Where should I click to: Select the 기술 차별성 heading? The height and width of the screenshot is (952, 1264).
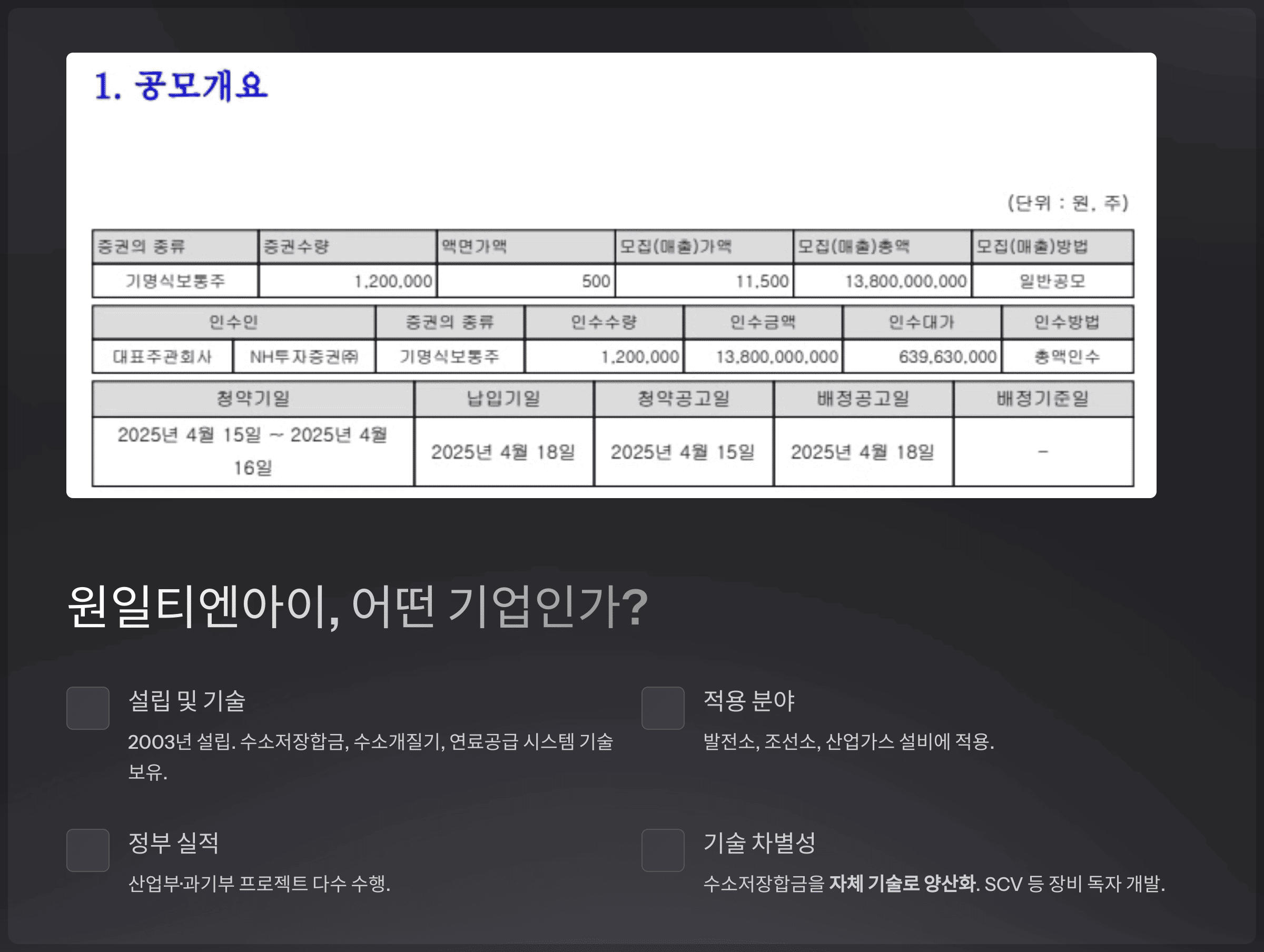click(x=759, y=842)
